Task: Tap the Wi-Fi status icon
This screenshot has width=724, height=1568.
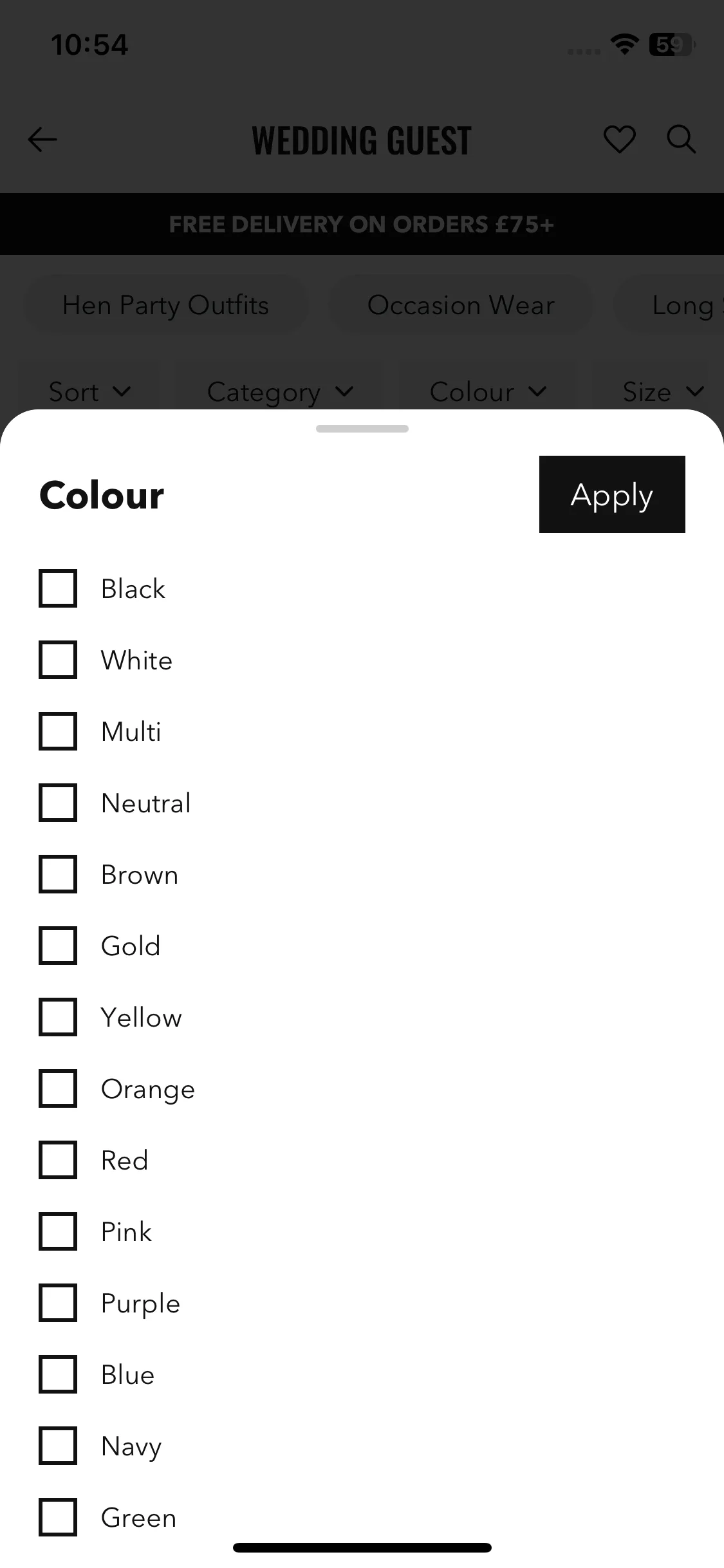Action: click(624, 44)
